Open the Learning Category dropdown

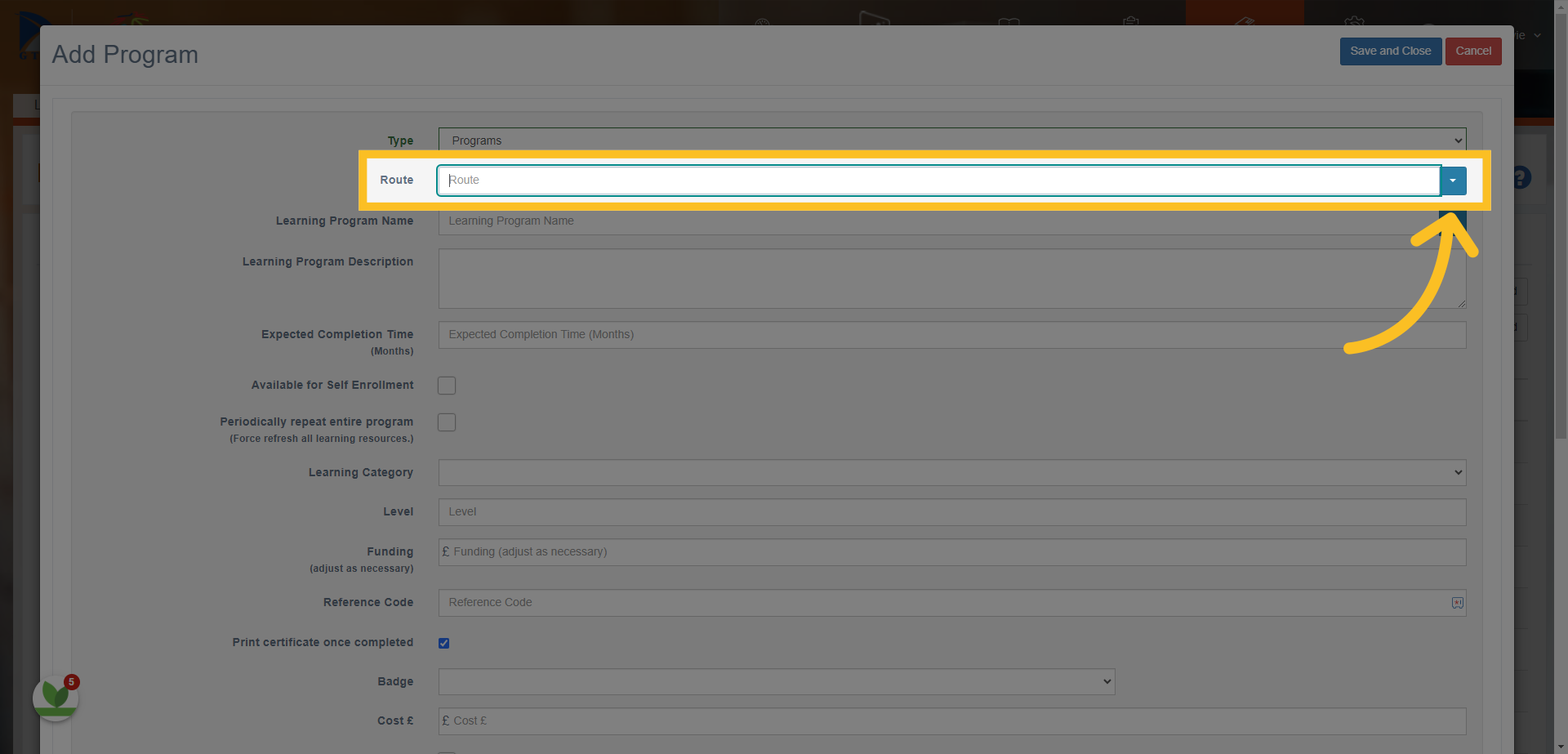[x=952, y=472]
